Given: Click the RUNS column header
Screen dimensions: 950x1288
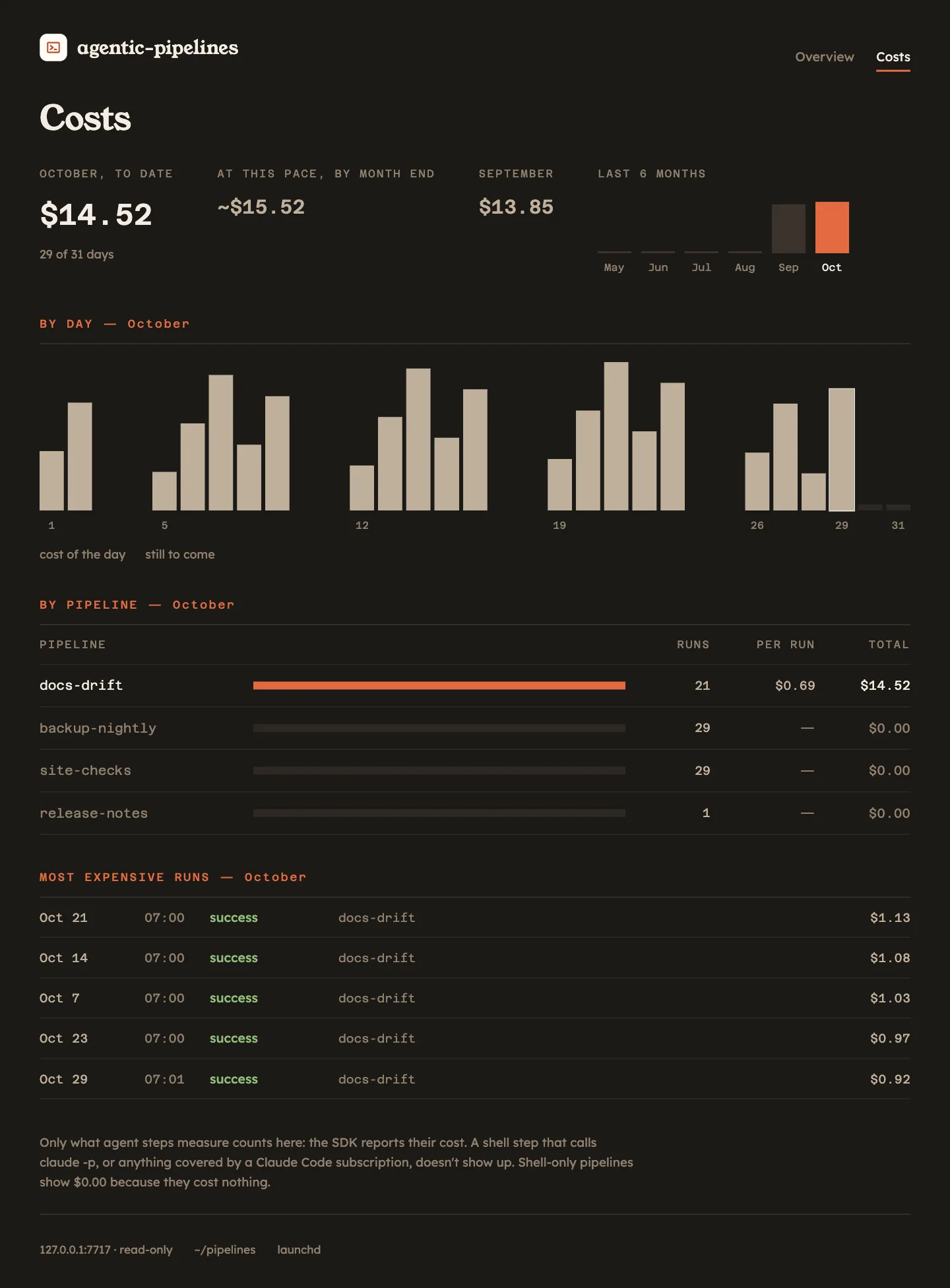Looking at the screenshot, I should 693,644.
